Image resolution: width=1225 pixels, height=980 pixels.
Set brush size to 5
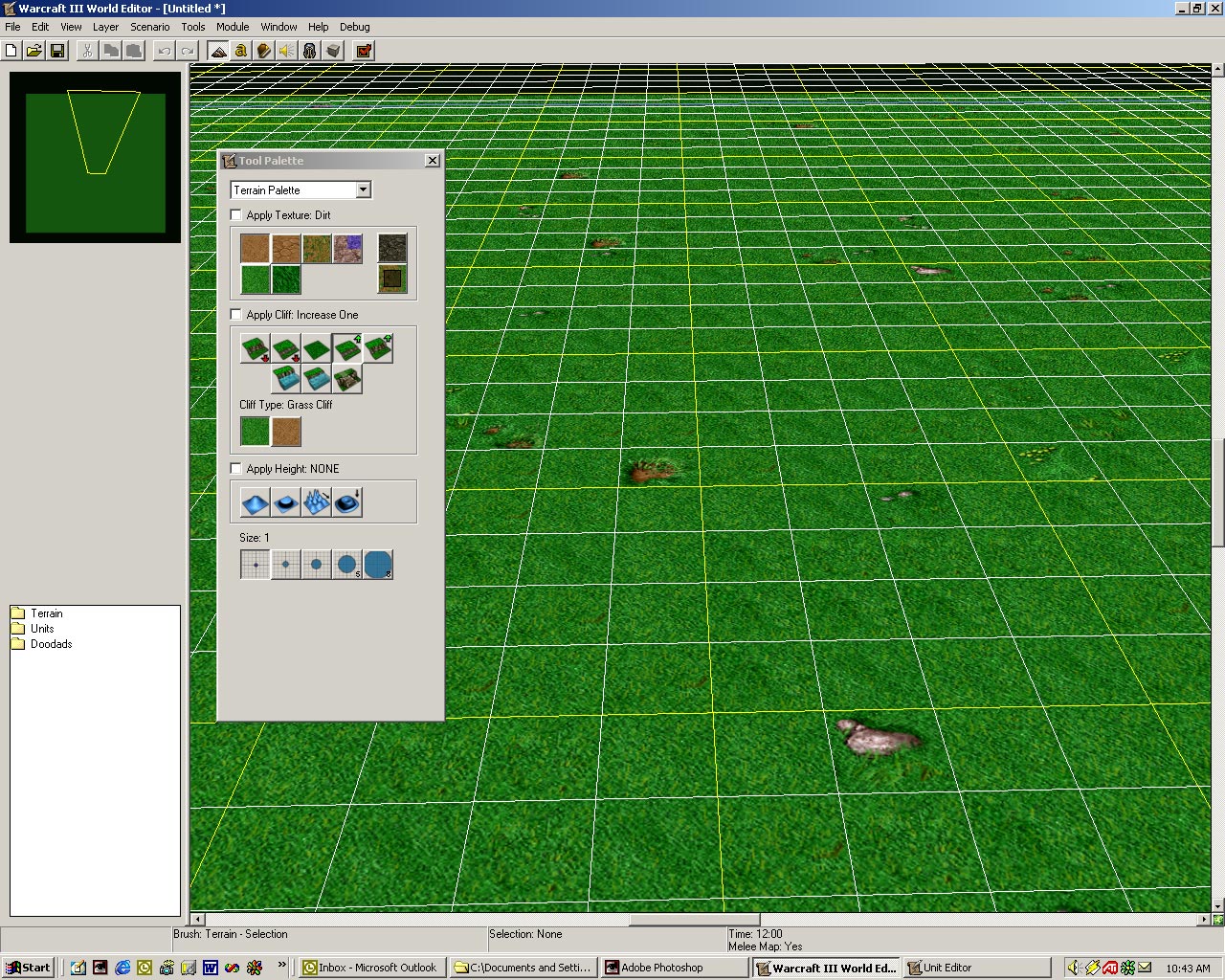click(x=347, y=565)
